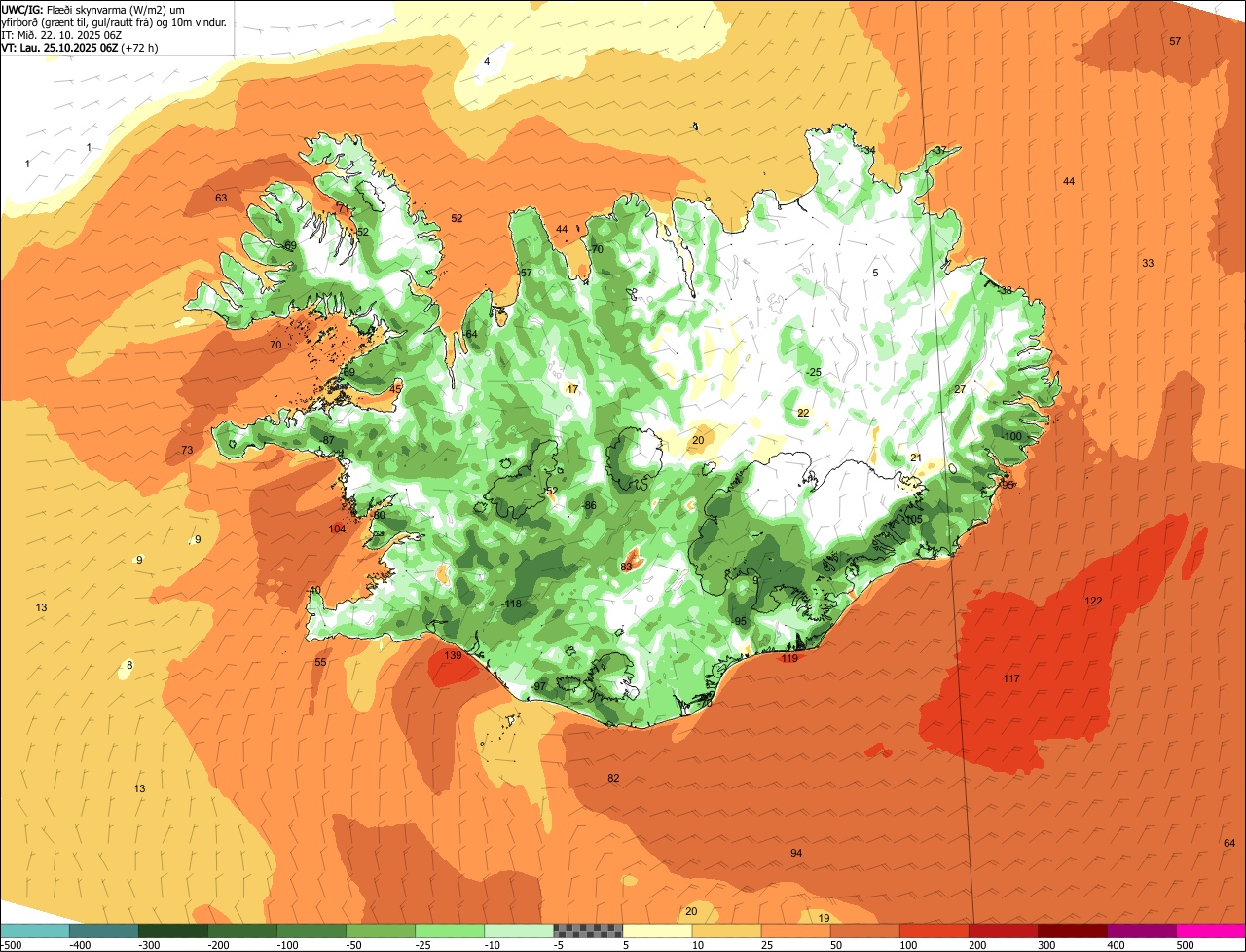The image size is (1246, 952).
Task: Click the '86' value in west-central Iceland
Action: 589,505
